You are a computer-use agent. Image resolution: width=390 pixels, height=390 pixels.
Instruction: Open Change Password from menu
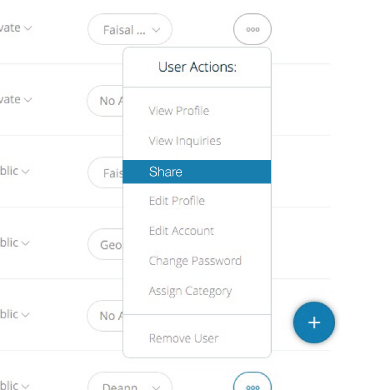coord(195,261)
